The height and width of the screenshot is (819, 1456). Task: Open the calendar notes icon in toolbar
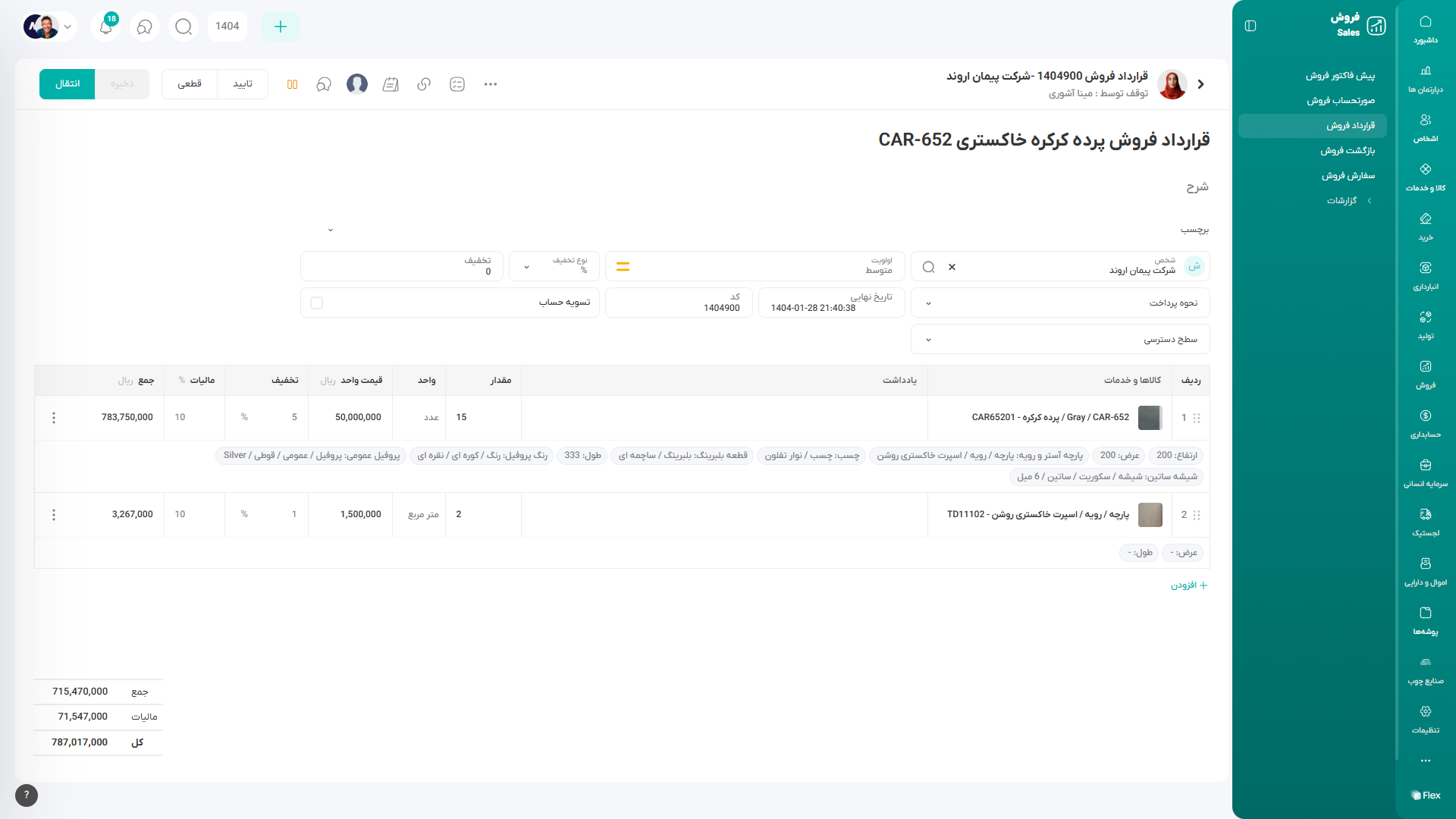pyautogui.click(x=391, y=84)
